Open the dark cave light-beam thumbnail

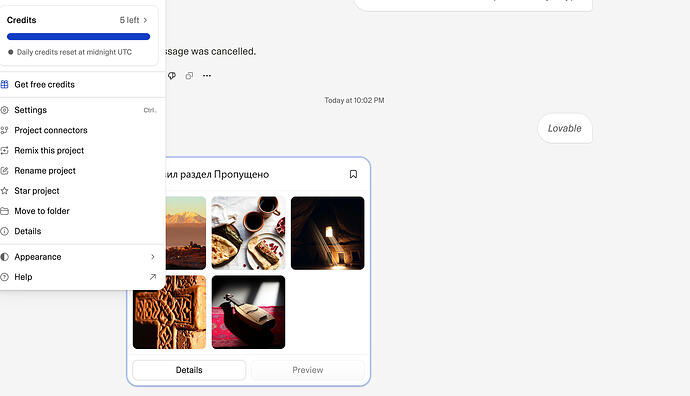point(327,233)
